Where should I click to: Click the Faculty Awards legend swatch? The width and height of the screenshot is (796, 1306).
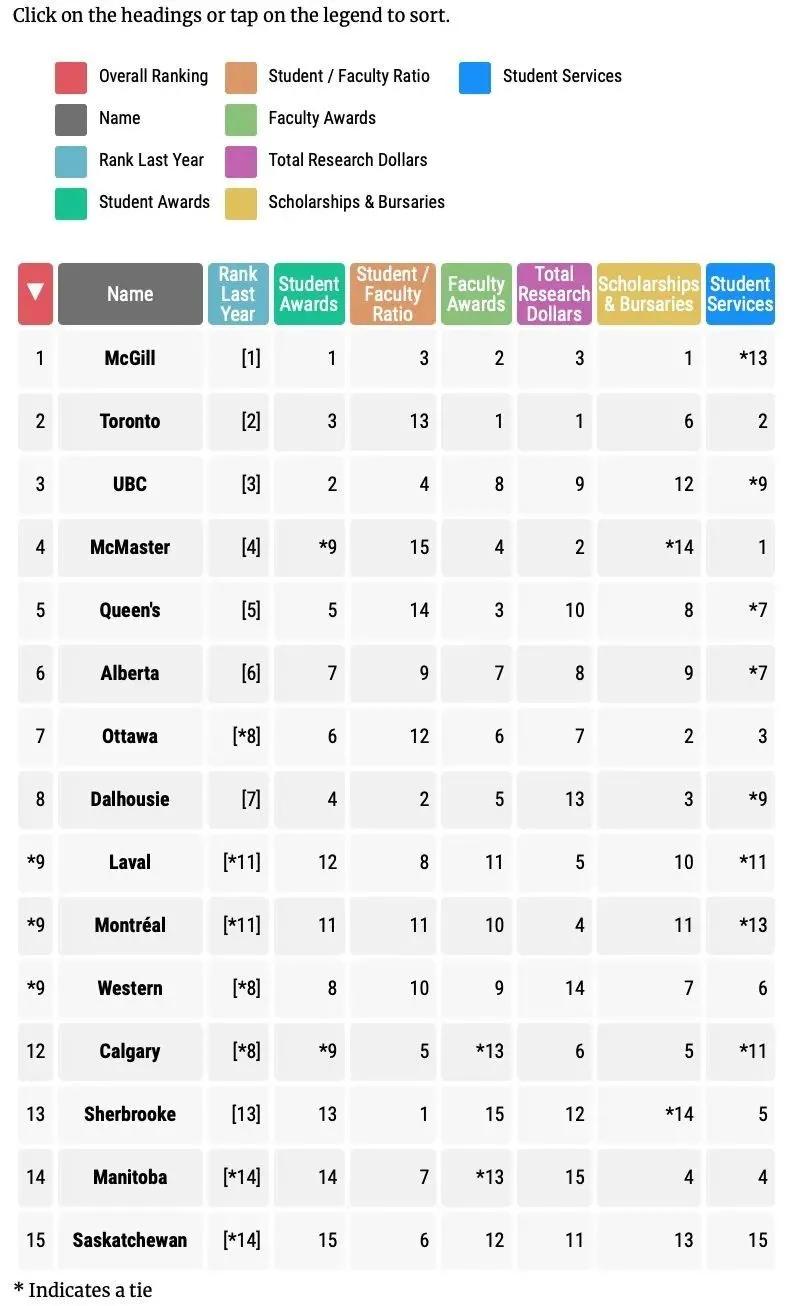241,119
